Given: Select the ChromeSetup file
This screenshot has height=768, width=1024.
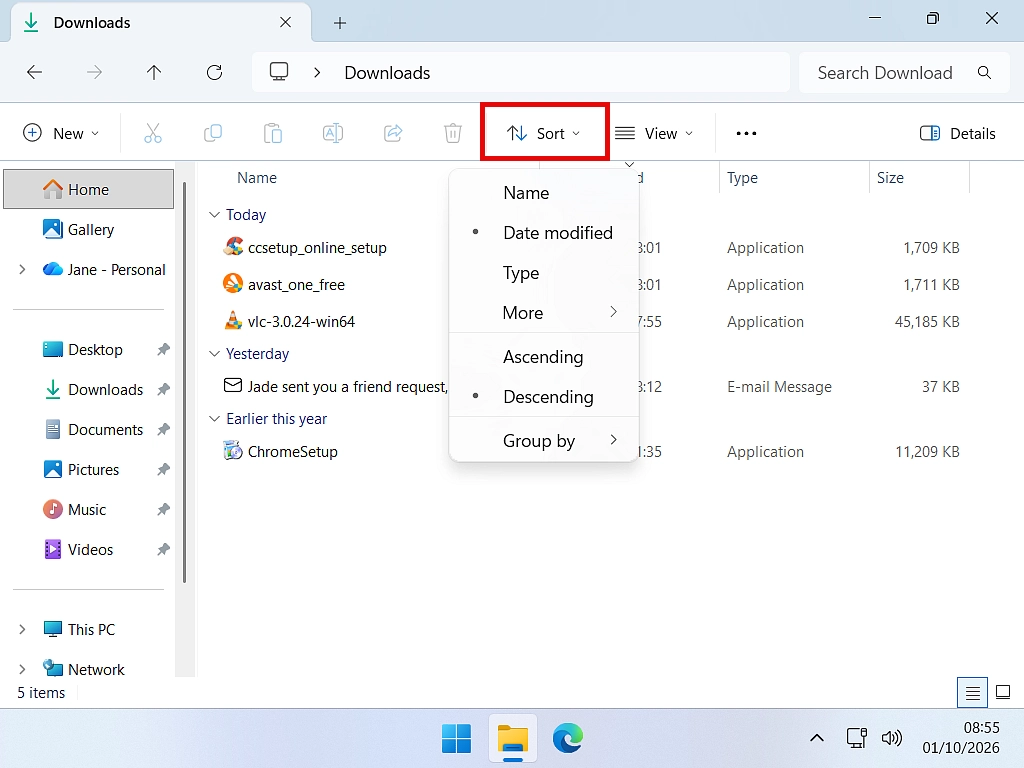Looking at the screenshot, I should (x=293, y=451).
